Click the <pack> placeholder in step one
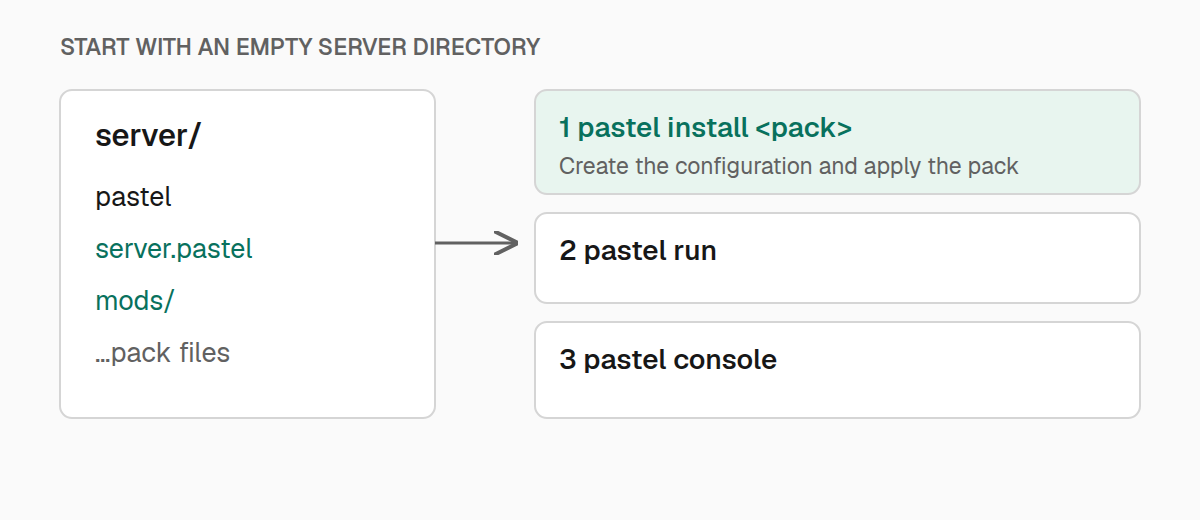The image size is (1200, 520). 804,128
